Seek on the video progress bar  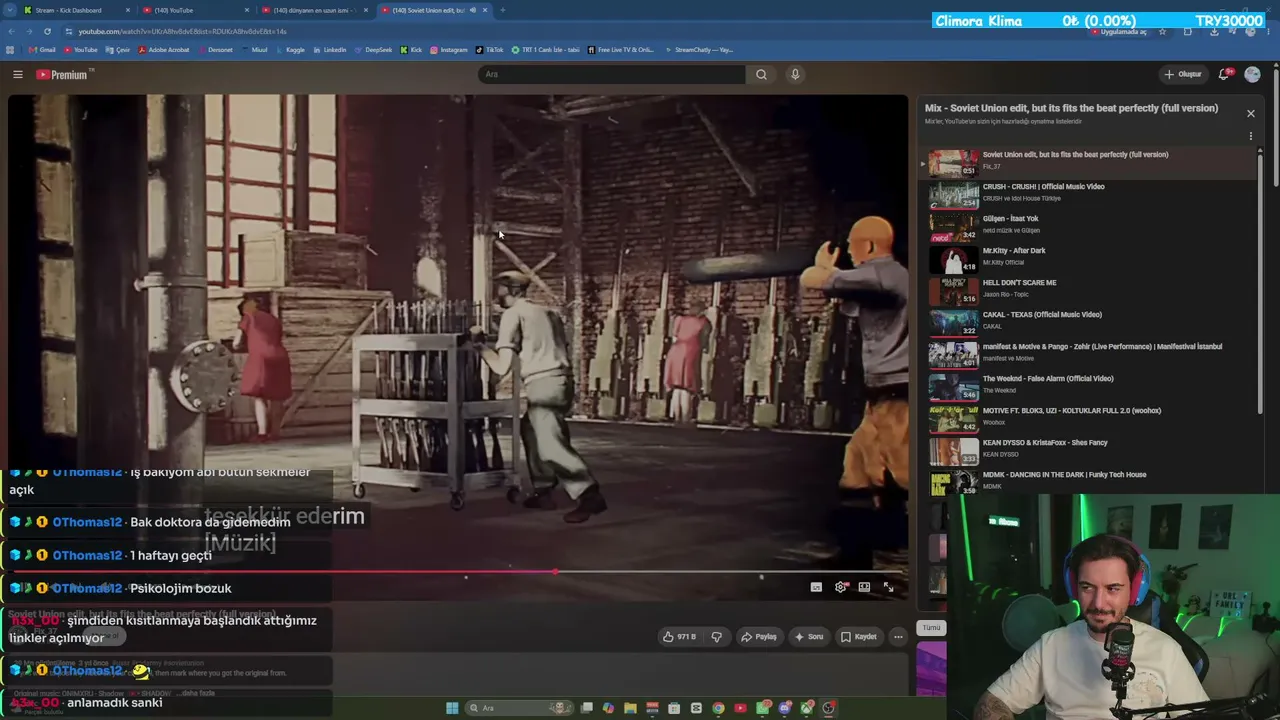(459, 572)
